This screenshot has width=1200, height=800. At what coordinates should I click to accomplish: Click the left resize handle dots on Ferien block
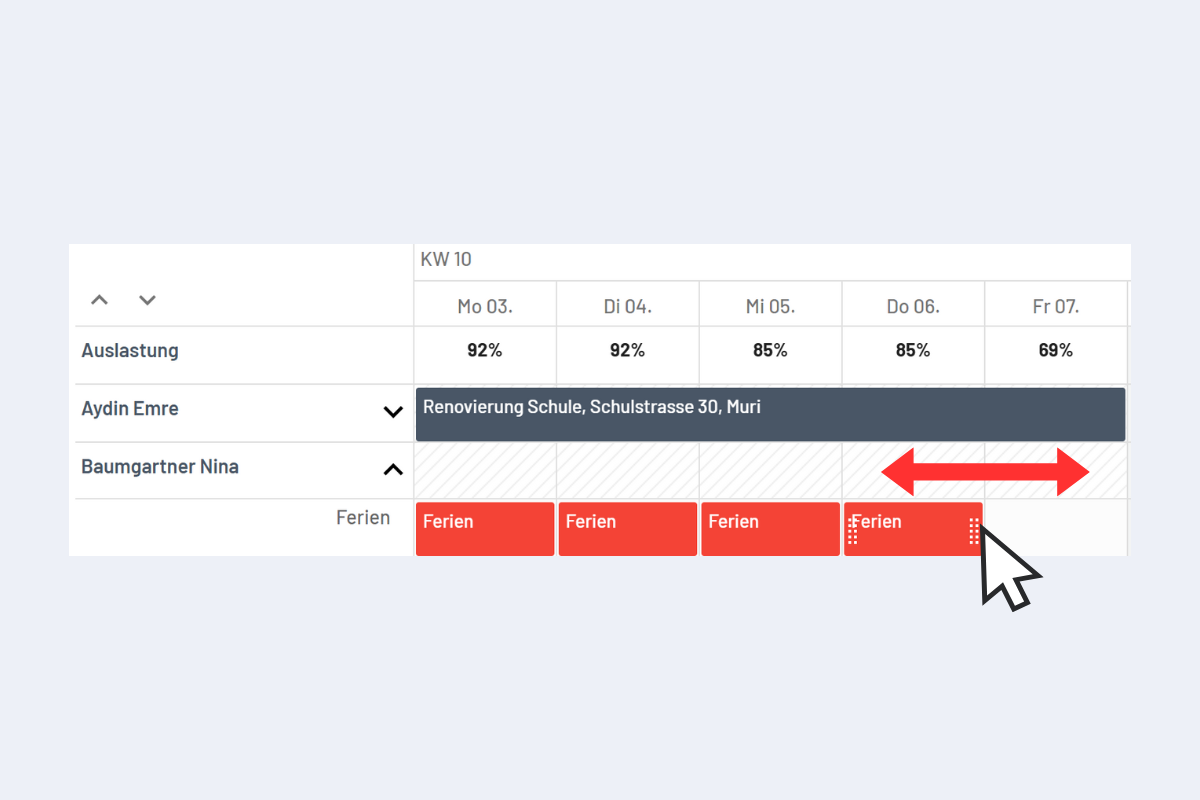coord(851,529)
